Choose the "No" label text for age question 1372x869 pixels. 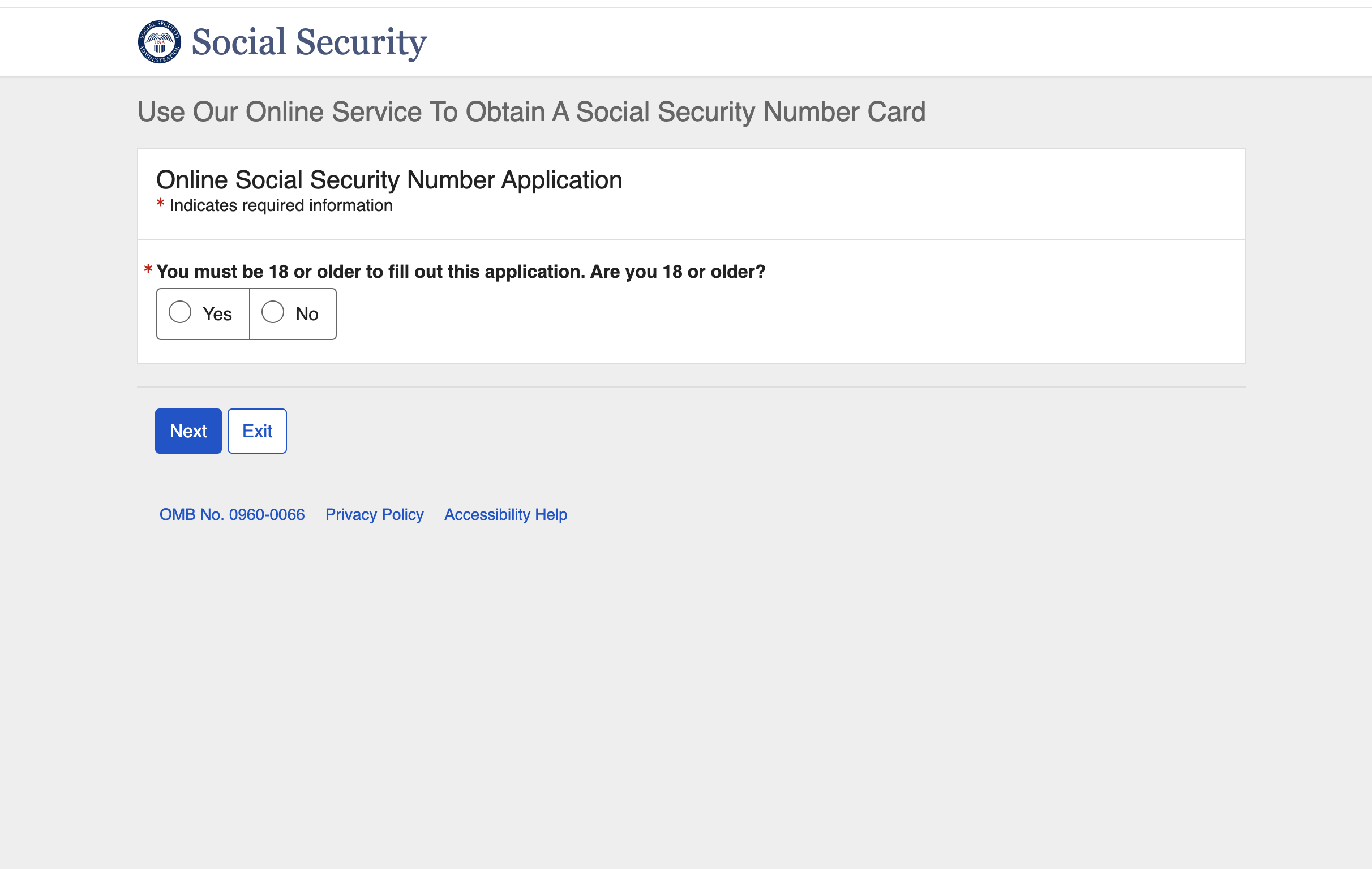[x=307, y=314]
